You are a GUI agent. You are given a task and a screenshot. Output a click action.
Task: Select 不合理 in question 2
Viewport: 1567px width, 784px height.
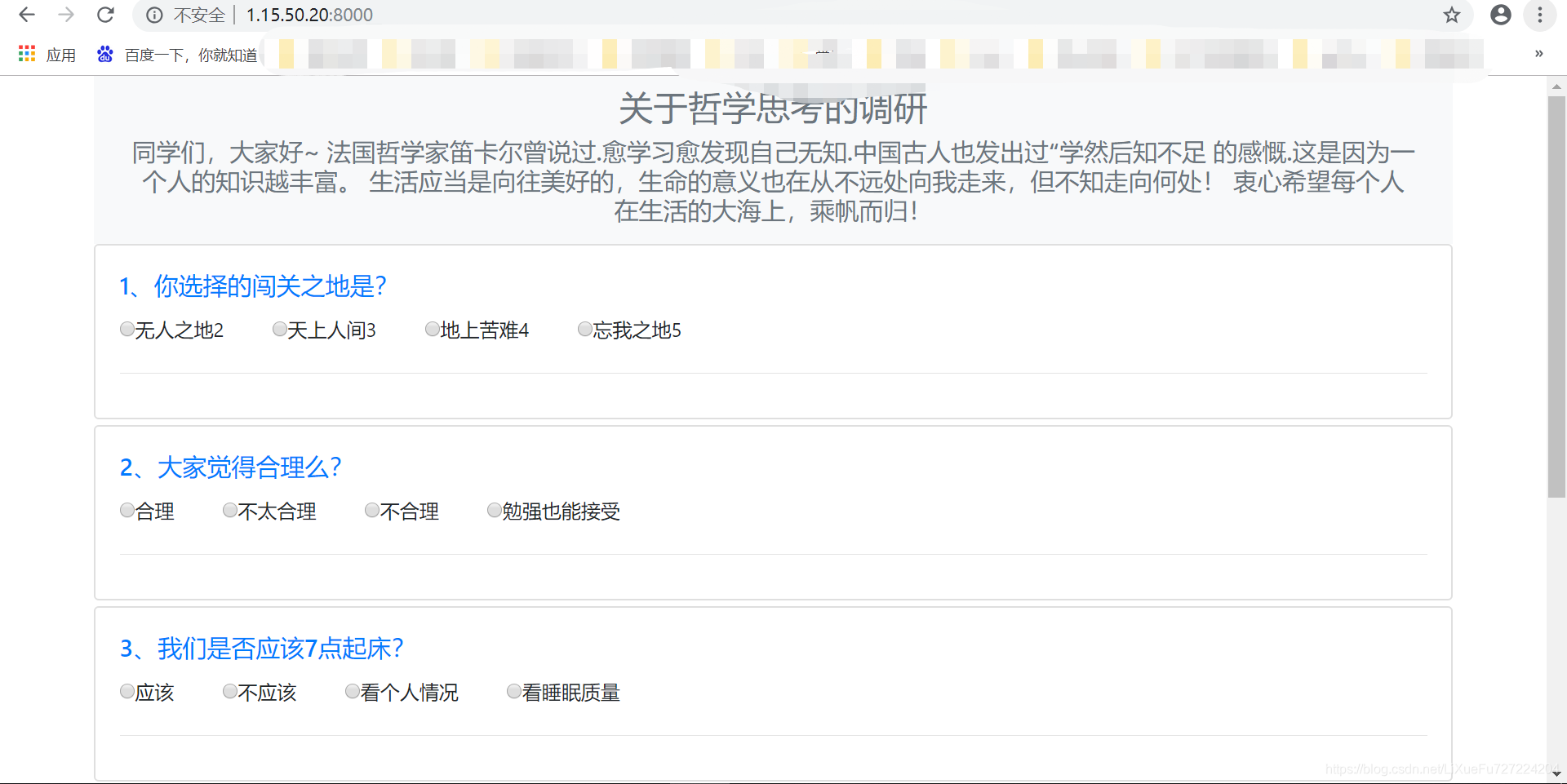372,510
